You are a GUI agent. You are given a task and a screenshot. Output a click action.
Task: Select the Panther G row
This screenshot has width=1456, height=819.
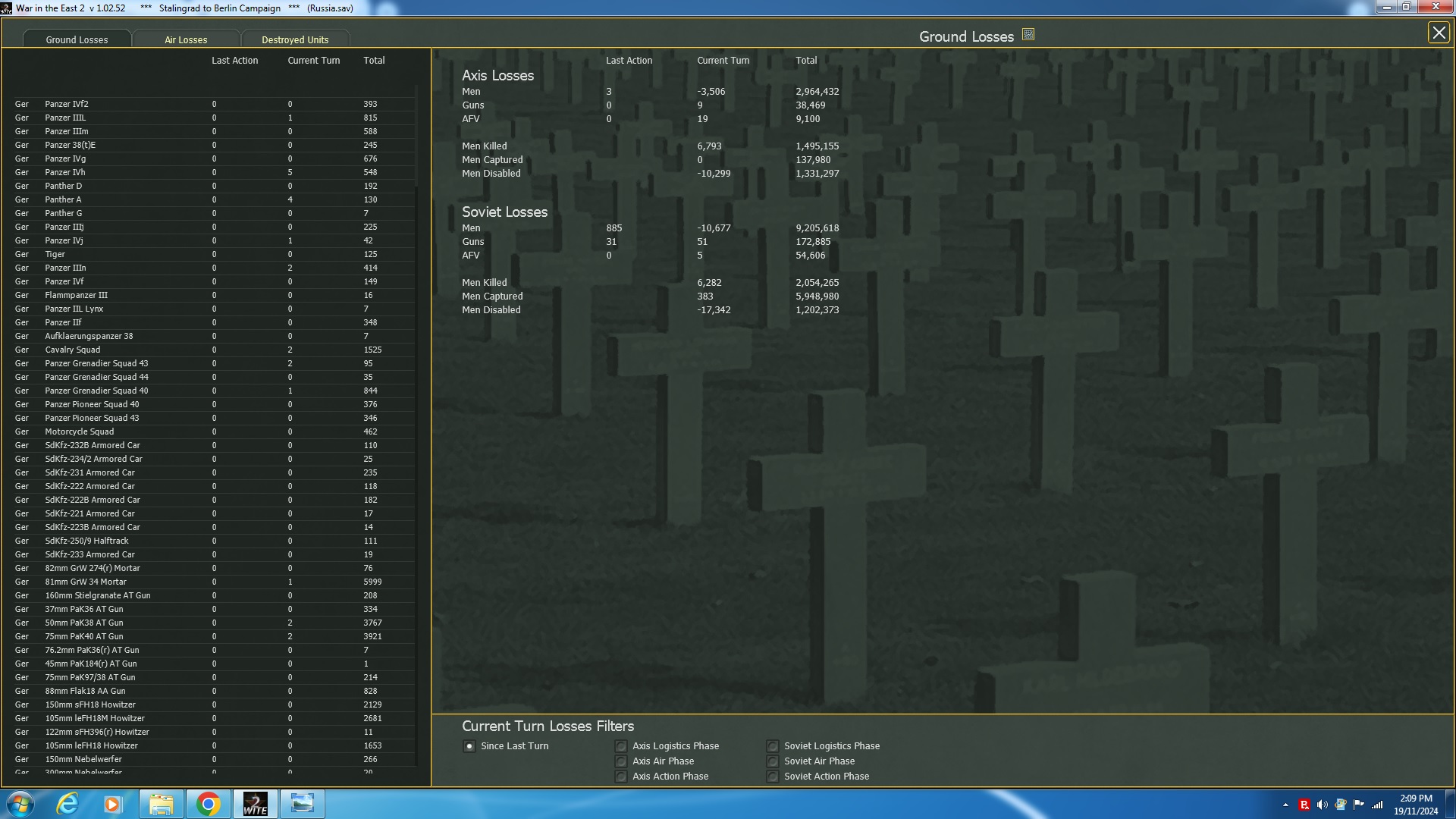coord(214,213)
